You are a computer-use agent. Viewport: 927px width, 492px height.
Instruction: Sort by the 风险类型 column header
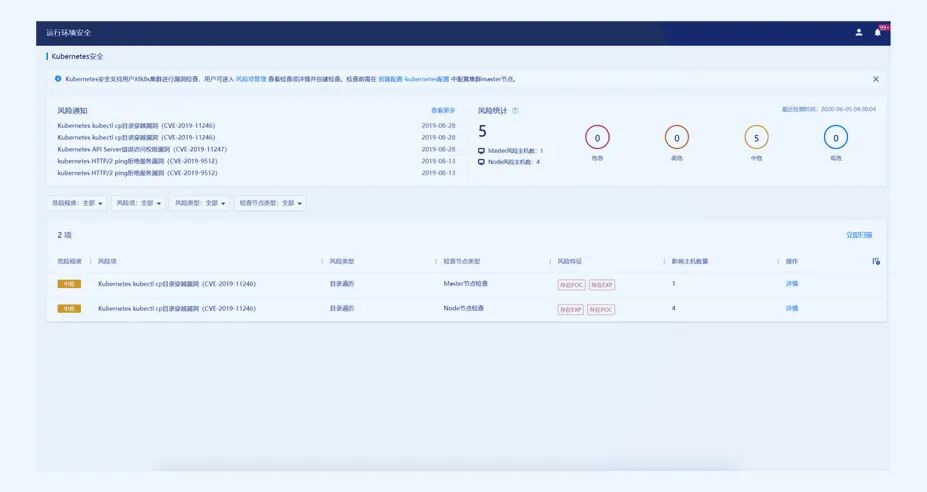tap(342, 261)
